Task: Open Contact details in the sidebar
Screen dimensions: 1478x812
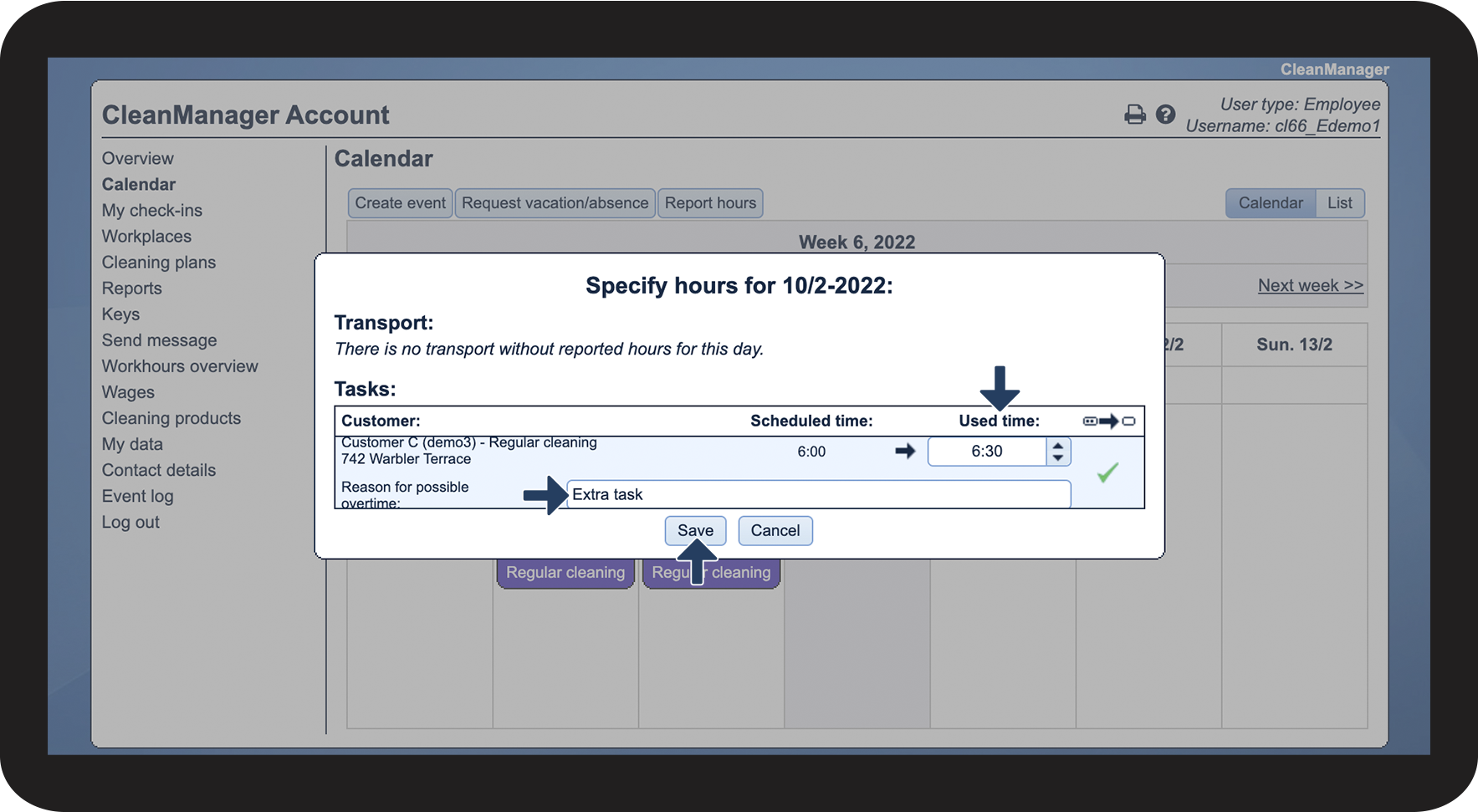Action: (x=159, y=469)
